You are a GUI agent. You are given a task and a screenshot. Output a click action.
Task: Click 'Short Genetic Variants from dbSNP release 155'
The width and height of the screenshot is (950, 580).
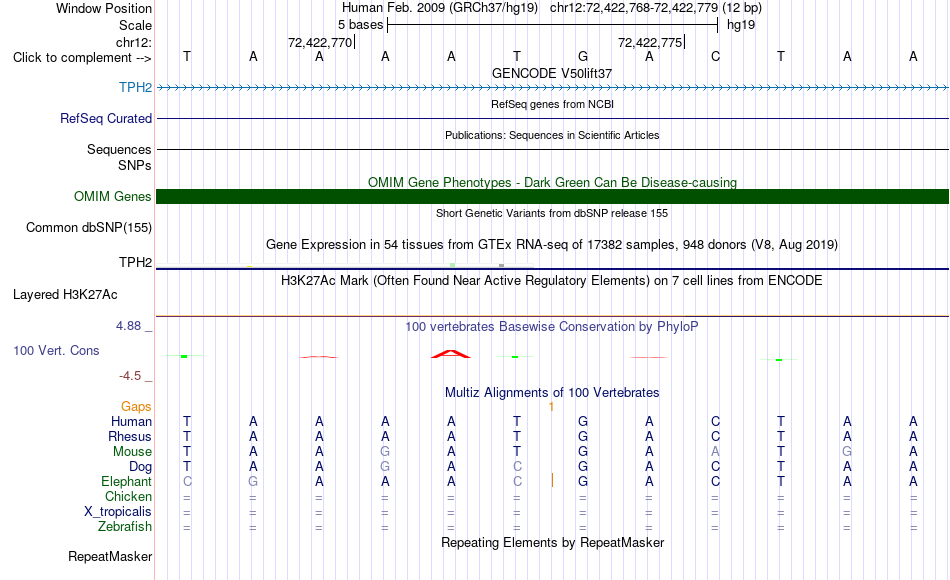pos(552,213)
